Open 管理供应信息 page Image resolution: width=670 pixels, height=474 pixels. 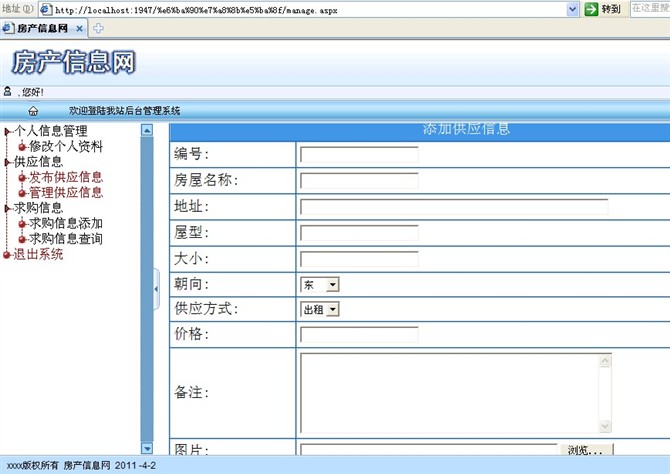tap(66, 192)
